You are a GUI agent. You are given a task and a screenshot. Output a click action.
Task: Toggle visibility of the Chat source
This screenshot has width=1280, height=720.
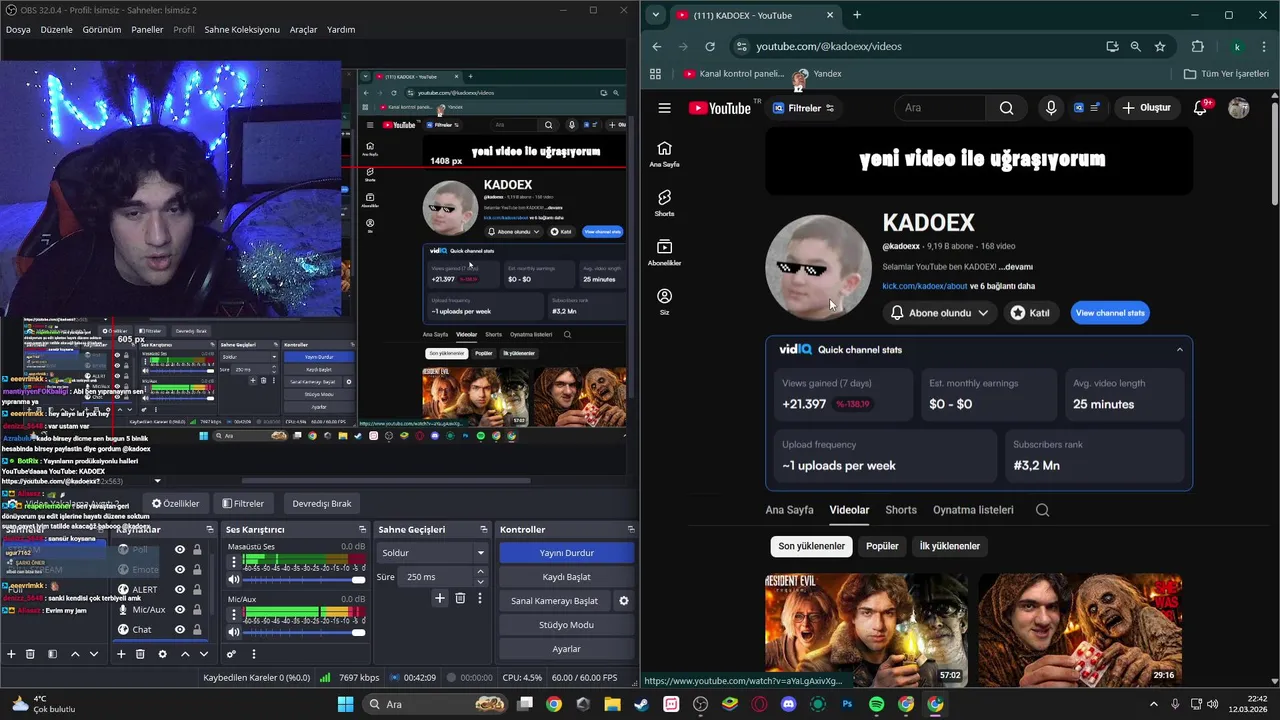tap(180, 630)
